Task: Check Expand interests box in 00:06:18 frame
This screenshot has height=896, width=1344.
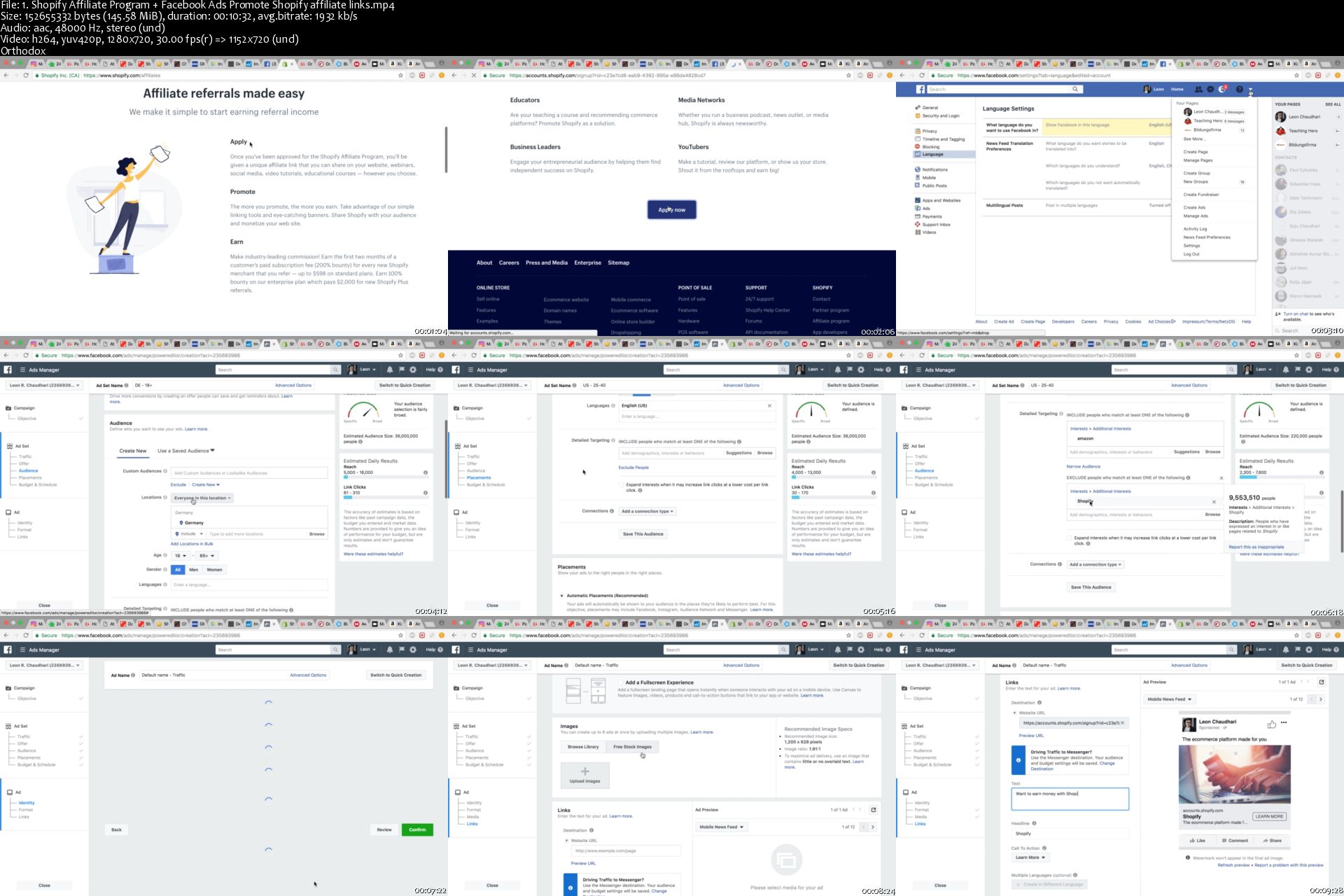Action: coord(1069,538)
